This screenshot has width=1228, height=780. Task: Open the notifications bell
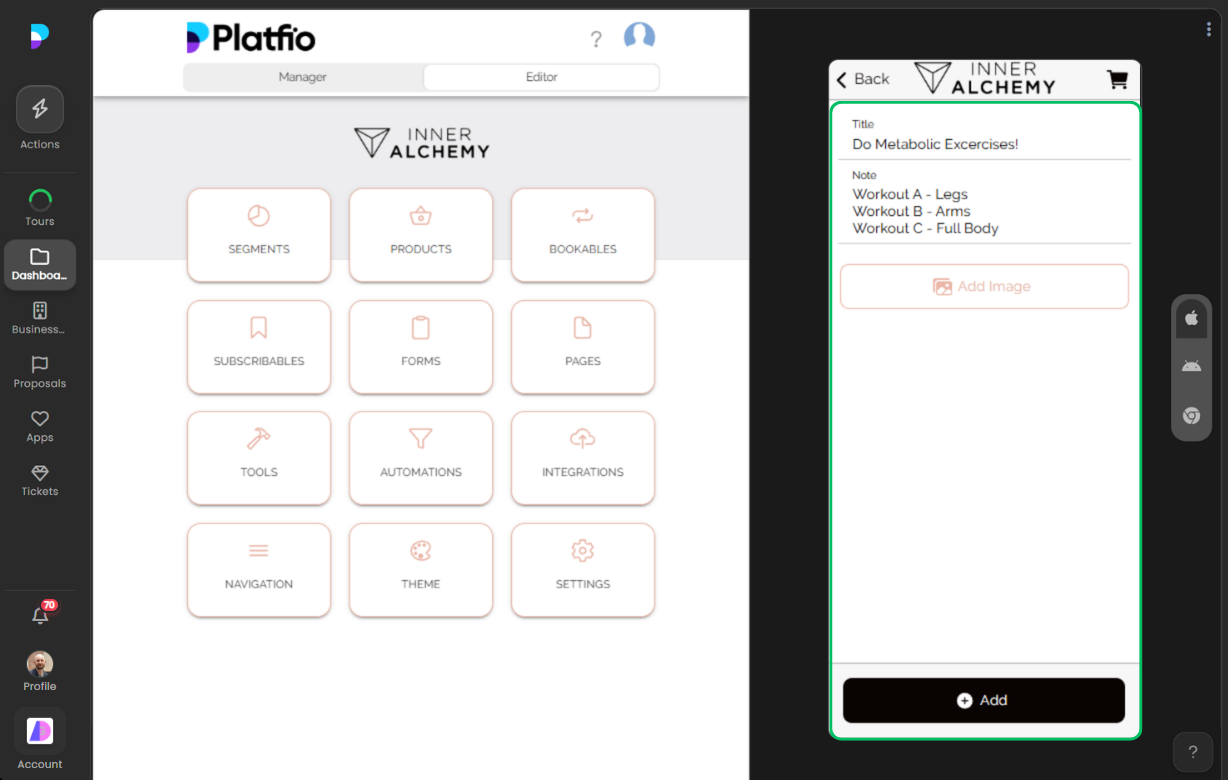pyautogui.click(x=40, y=615)
